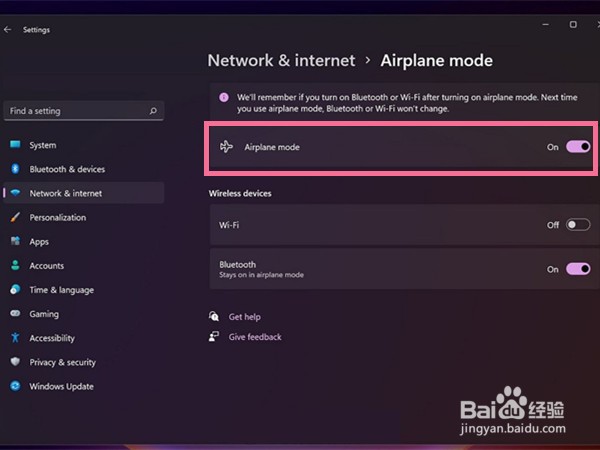The image size is (600, 450).
Task: Go to Accessibility settings page
Action: click(x=52, y=338)
